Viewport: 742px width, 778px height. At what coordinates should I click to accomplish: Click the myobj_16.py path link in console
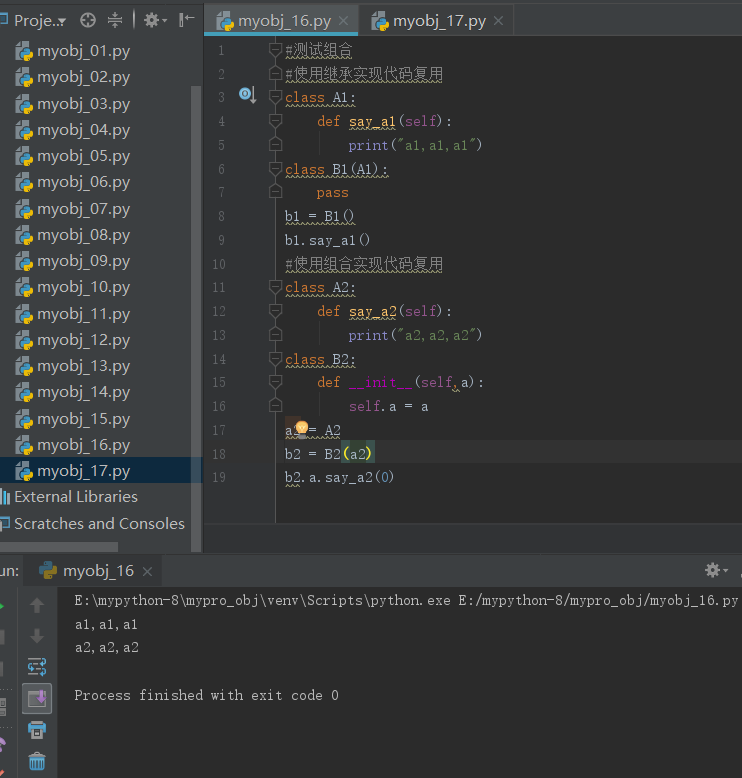point(598,601)
